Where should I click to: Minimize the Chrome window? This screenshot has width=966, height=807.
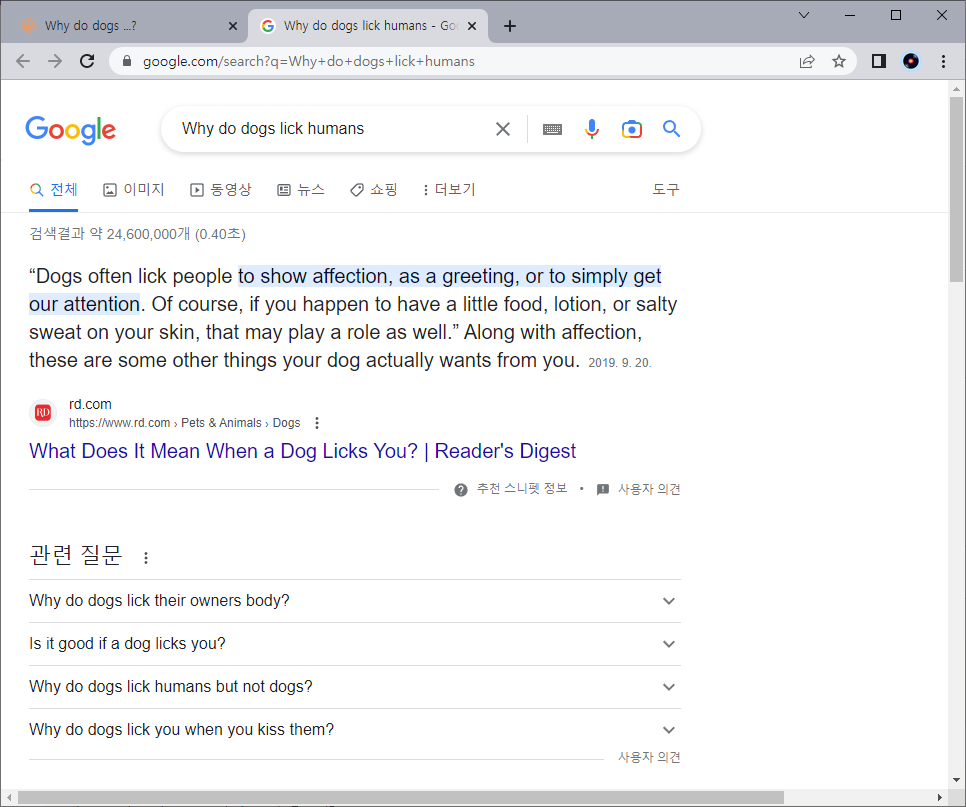pyautogui.click(x=850, y=15)
